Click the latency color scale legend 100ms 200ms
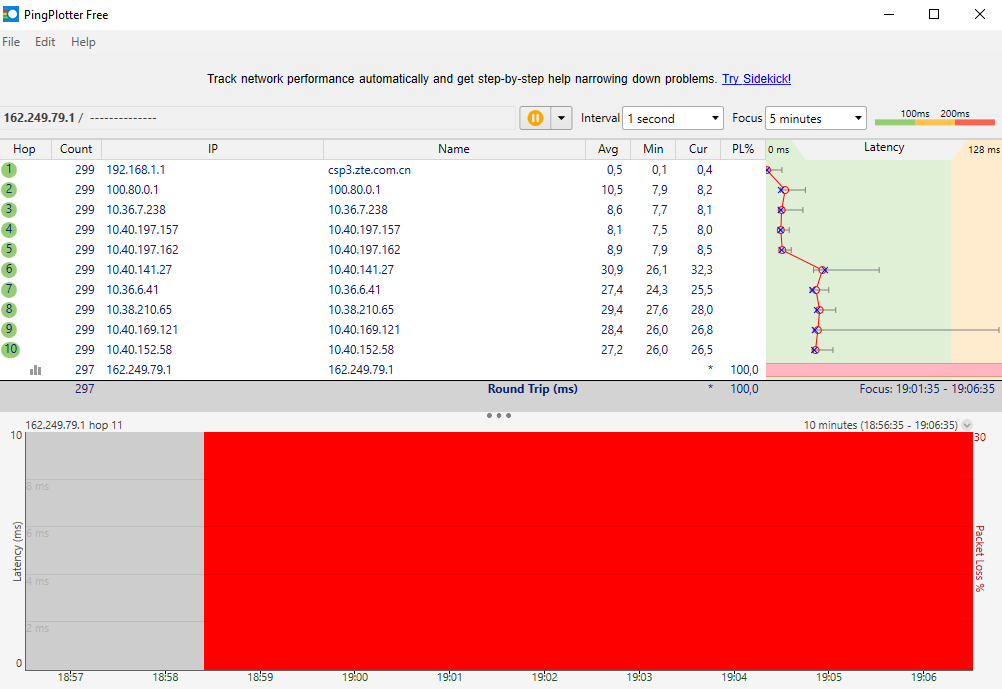The height and width of the screenshot is (689, 1002). coord(935,118)
